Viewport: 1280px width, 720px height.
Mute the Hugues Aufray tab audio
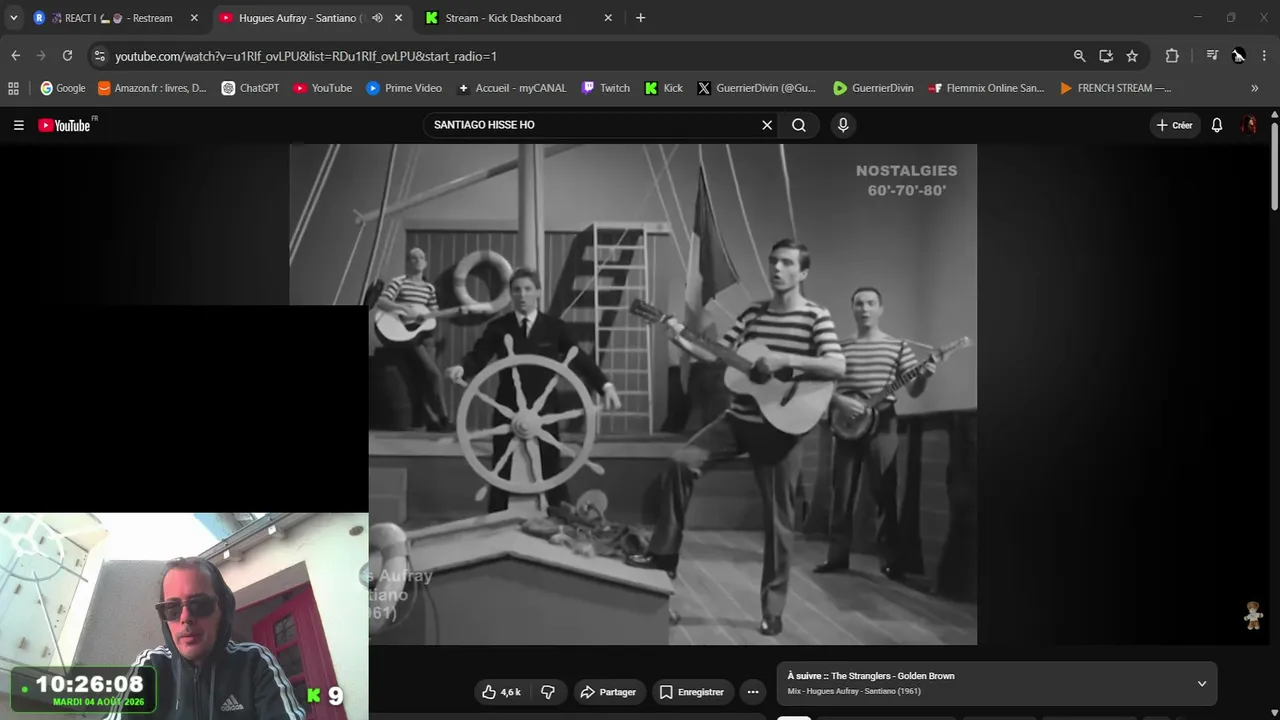click(377, 18)
